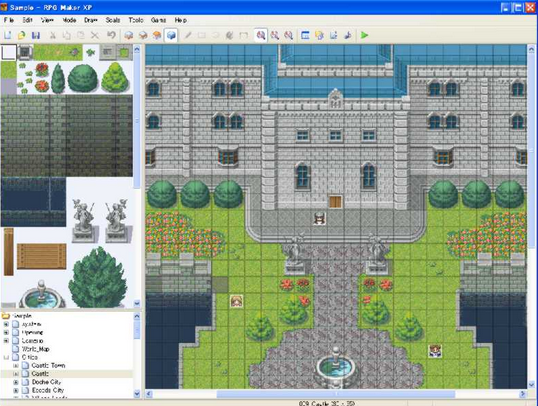Pick the fountain tile in palette
The width and height of the screenshot is (538, 406).
pos(42,295)
